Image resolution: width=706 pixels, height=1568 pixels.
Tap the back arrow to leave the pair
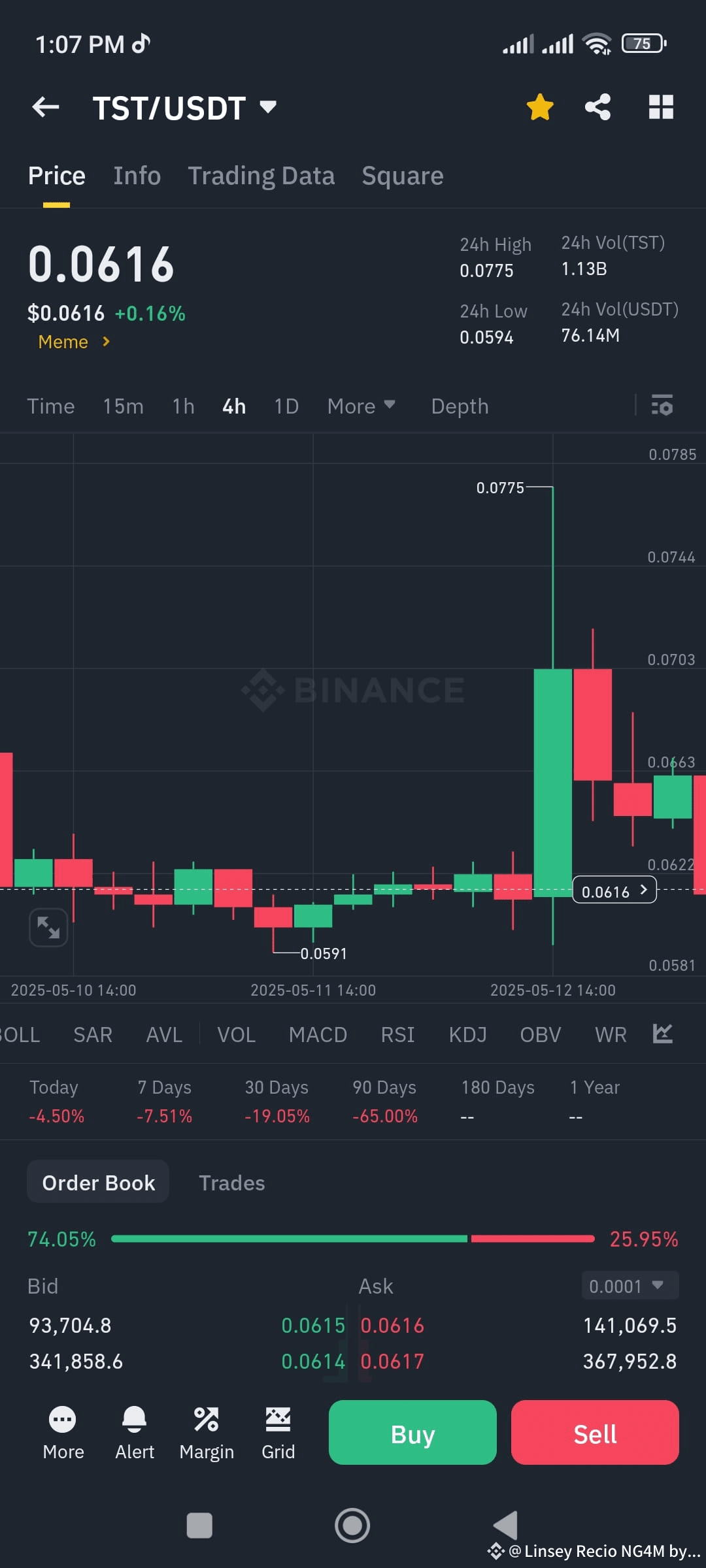coord(44,107)
